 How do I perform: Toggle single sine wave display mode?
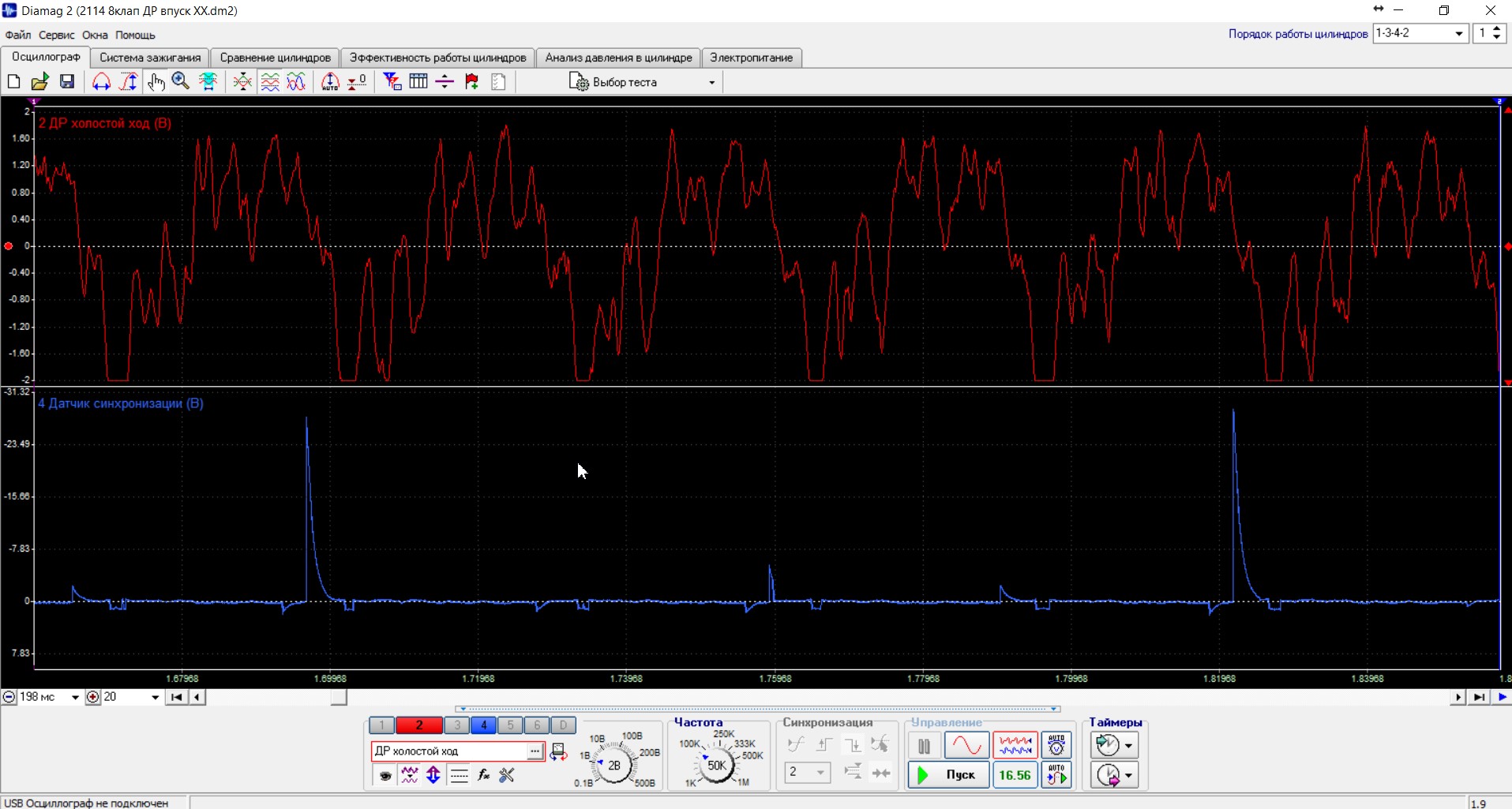click(x=966, y=745)
